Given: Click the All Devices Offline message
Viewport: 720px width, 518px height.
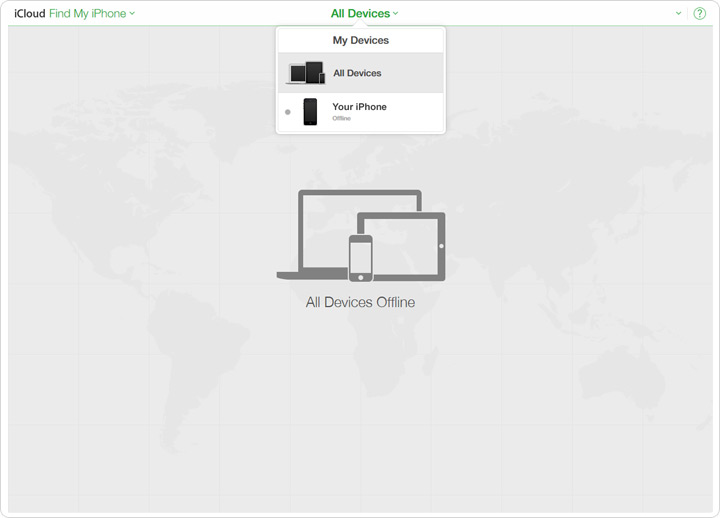Looking at the screenshot, I should [360, 302].
